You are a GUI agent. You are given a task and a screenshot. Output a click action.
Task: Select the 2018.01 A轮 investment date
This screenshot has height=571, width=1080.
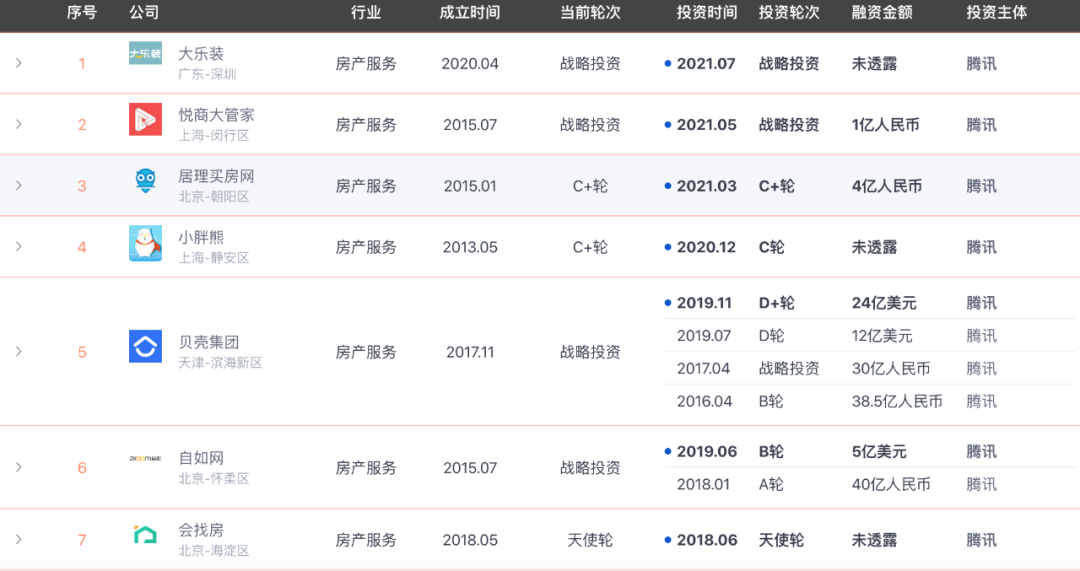click(x=703, y=485)
